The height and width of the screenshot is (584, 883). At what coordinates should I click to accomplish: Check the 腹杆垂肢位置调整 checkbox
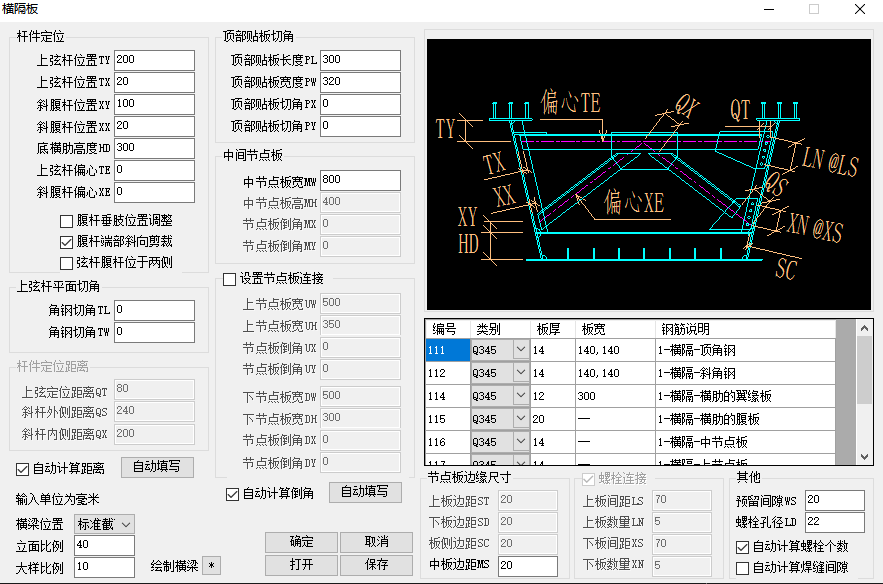[66, 221]
